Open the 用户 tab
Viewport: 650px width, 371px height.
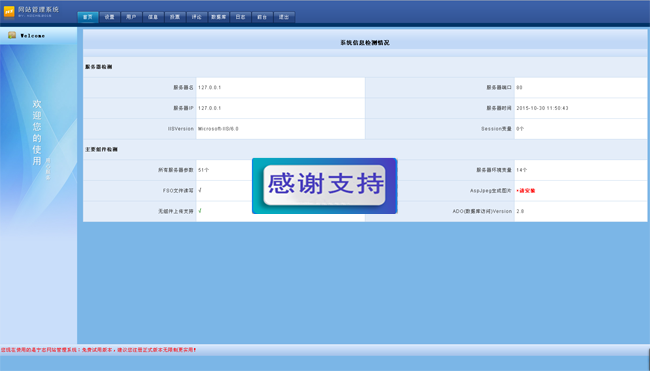point(131,17)
